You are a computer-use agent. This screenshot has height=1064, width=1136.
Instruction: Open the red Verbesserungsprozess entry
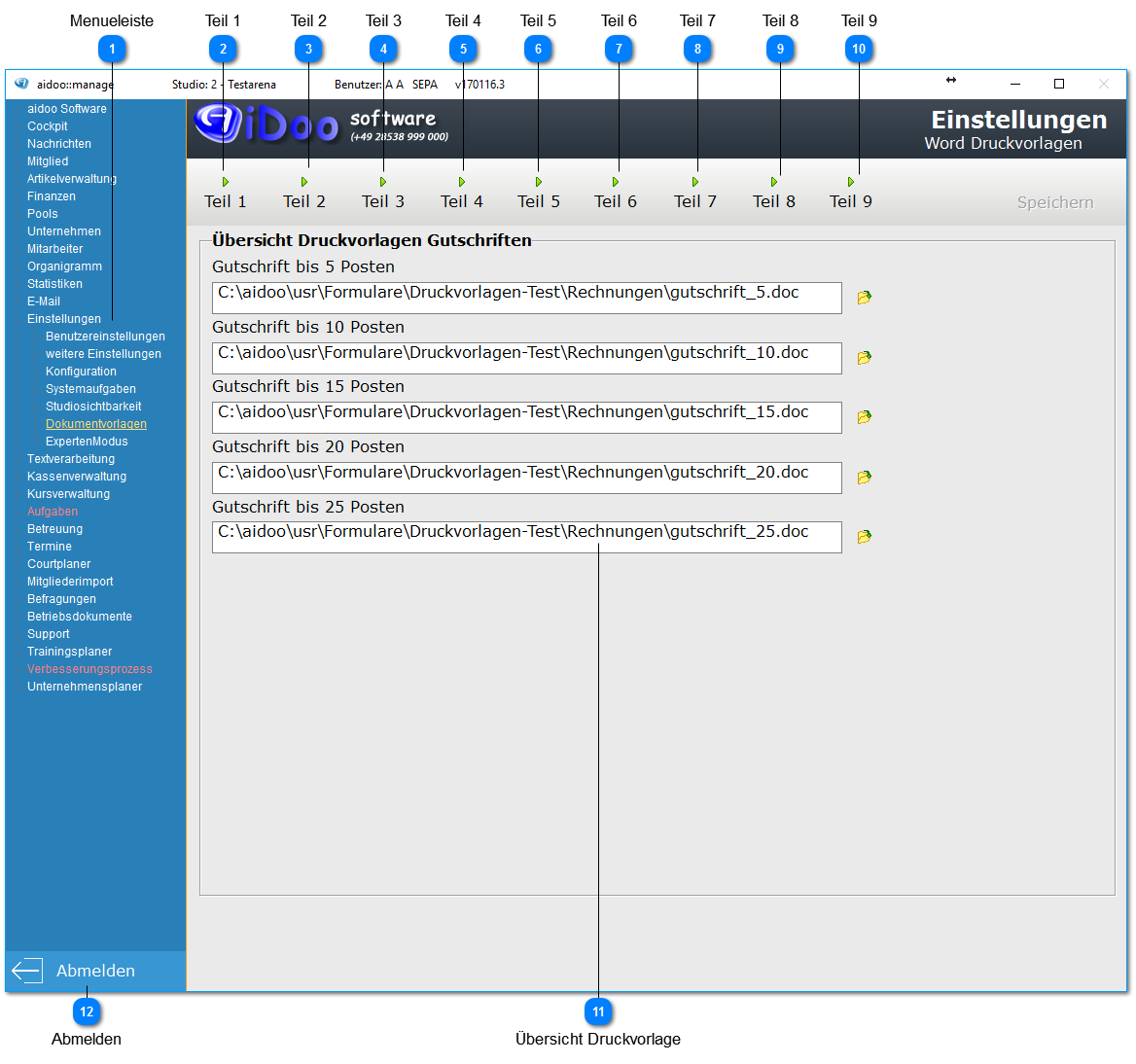tap(89, 668)
